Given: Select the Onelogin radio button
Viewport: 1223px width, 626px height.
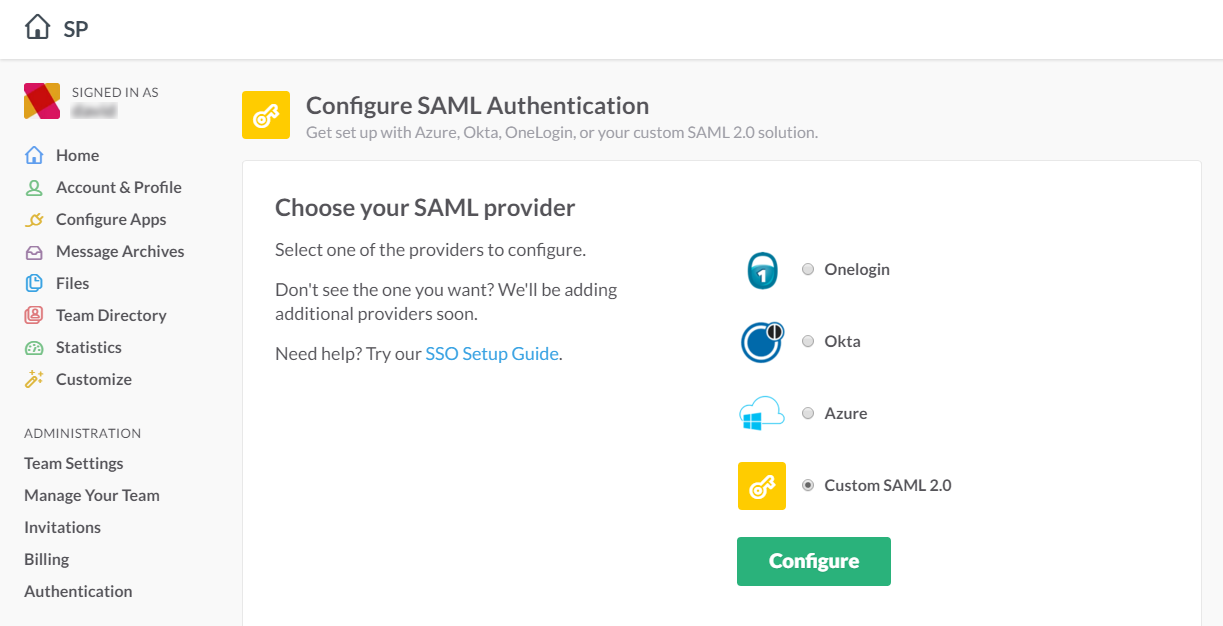Looking at the screenshot, I should point(808,269).
